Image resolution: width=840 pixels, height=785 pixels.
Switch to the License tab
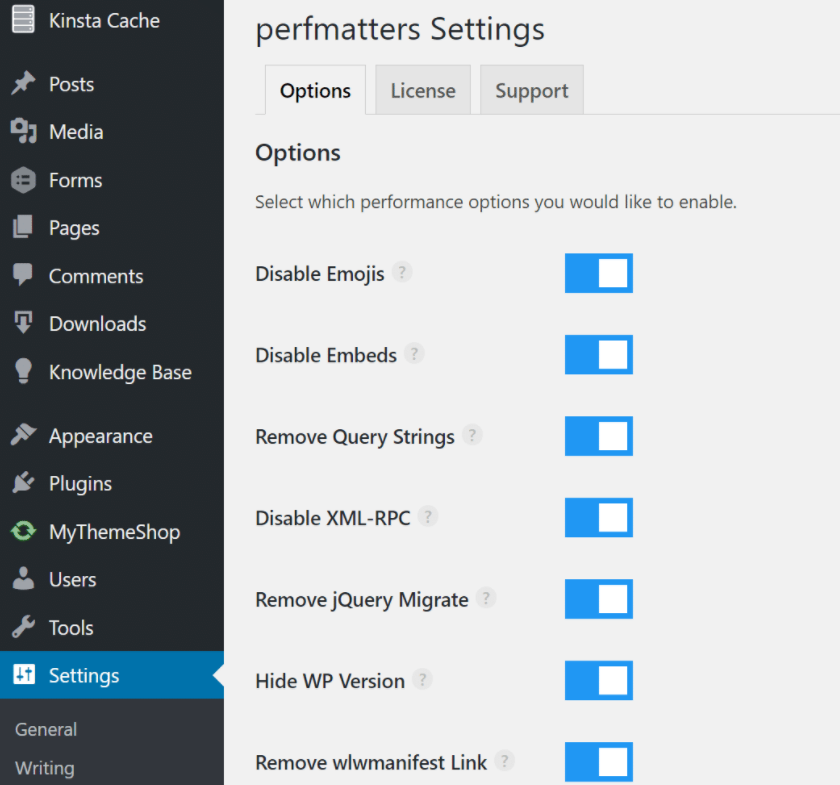(x=423, y=91)
